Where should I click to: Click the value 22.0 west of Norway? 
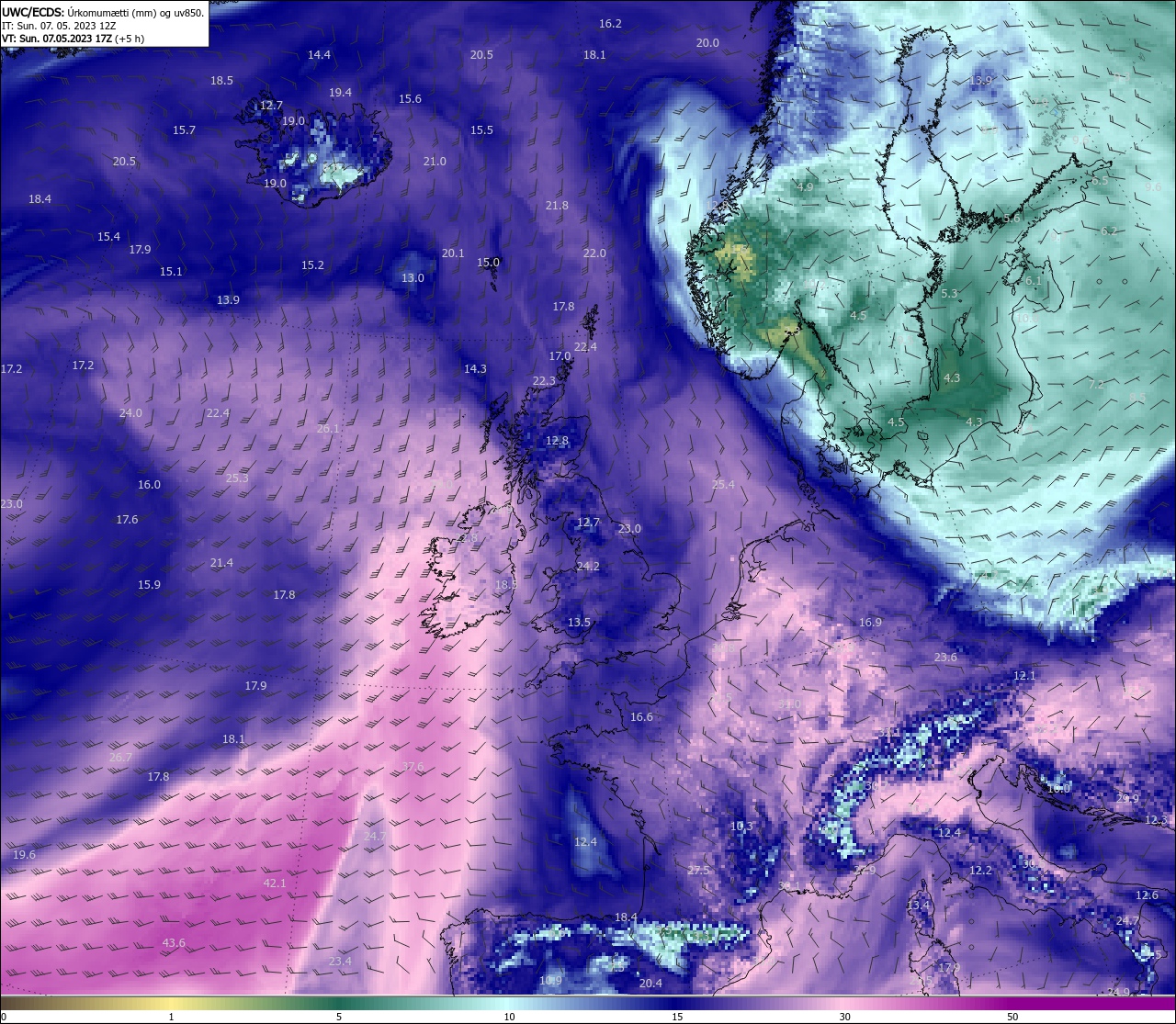[594, 253]
